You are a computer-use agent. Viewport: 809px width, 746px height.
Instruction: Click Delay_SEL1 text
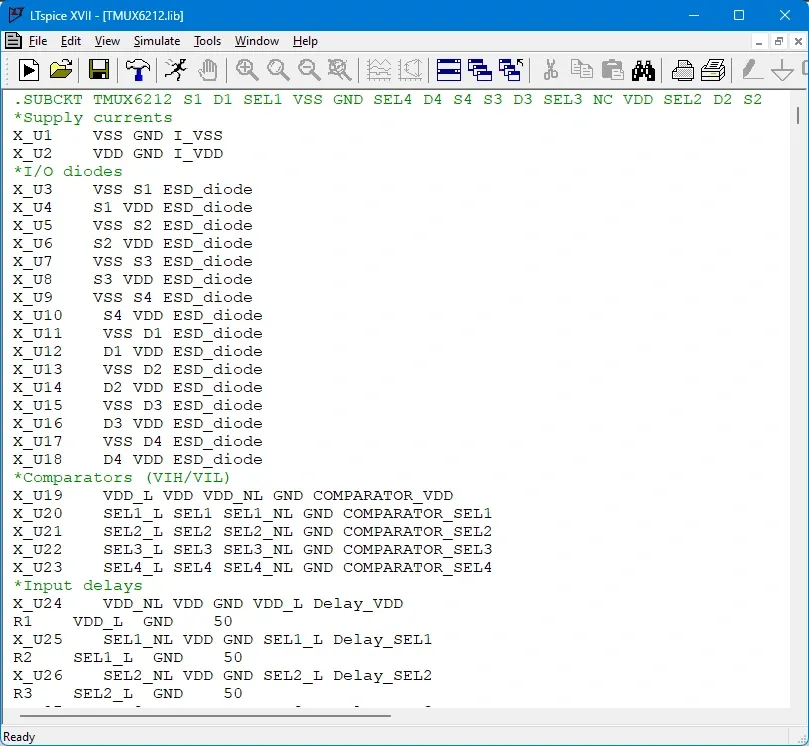click(382, 640)
